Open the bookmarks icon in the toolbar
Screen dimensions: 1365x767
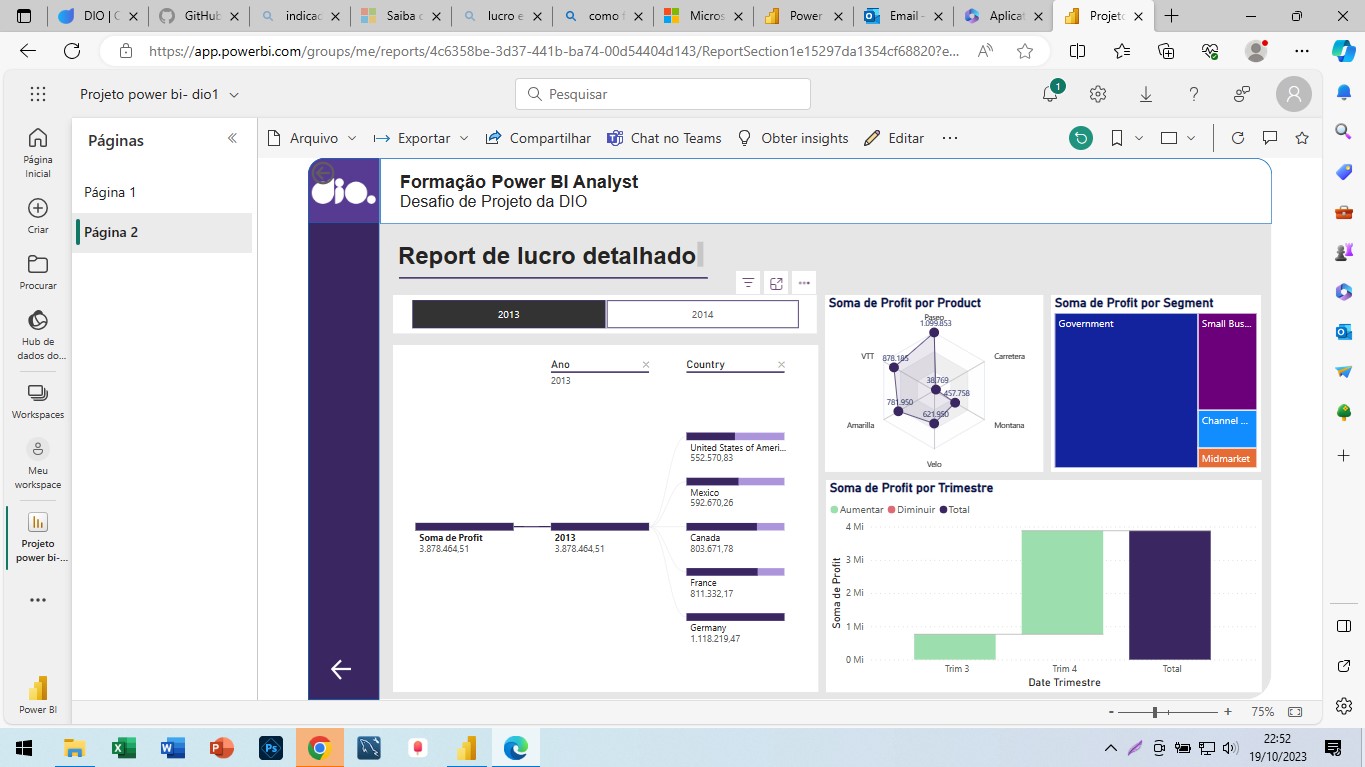coord(1115,138)
